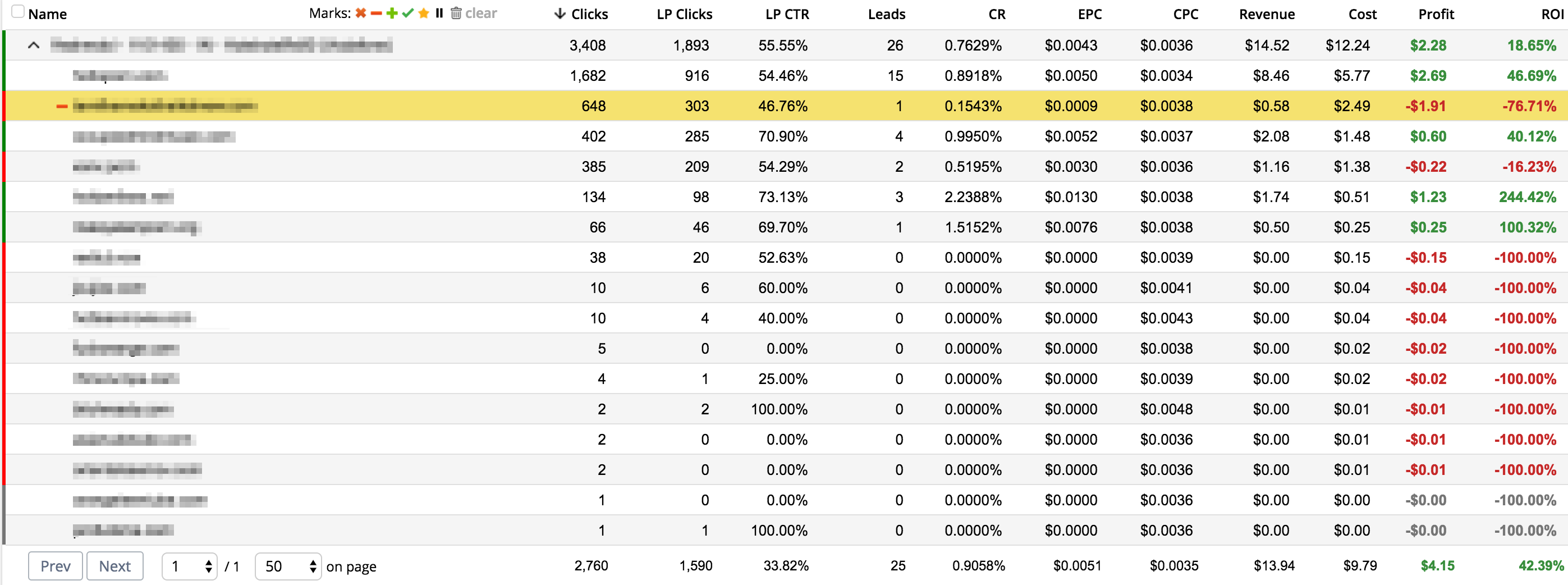Change the page number in the page selector

(x=189, y=566)
